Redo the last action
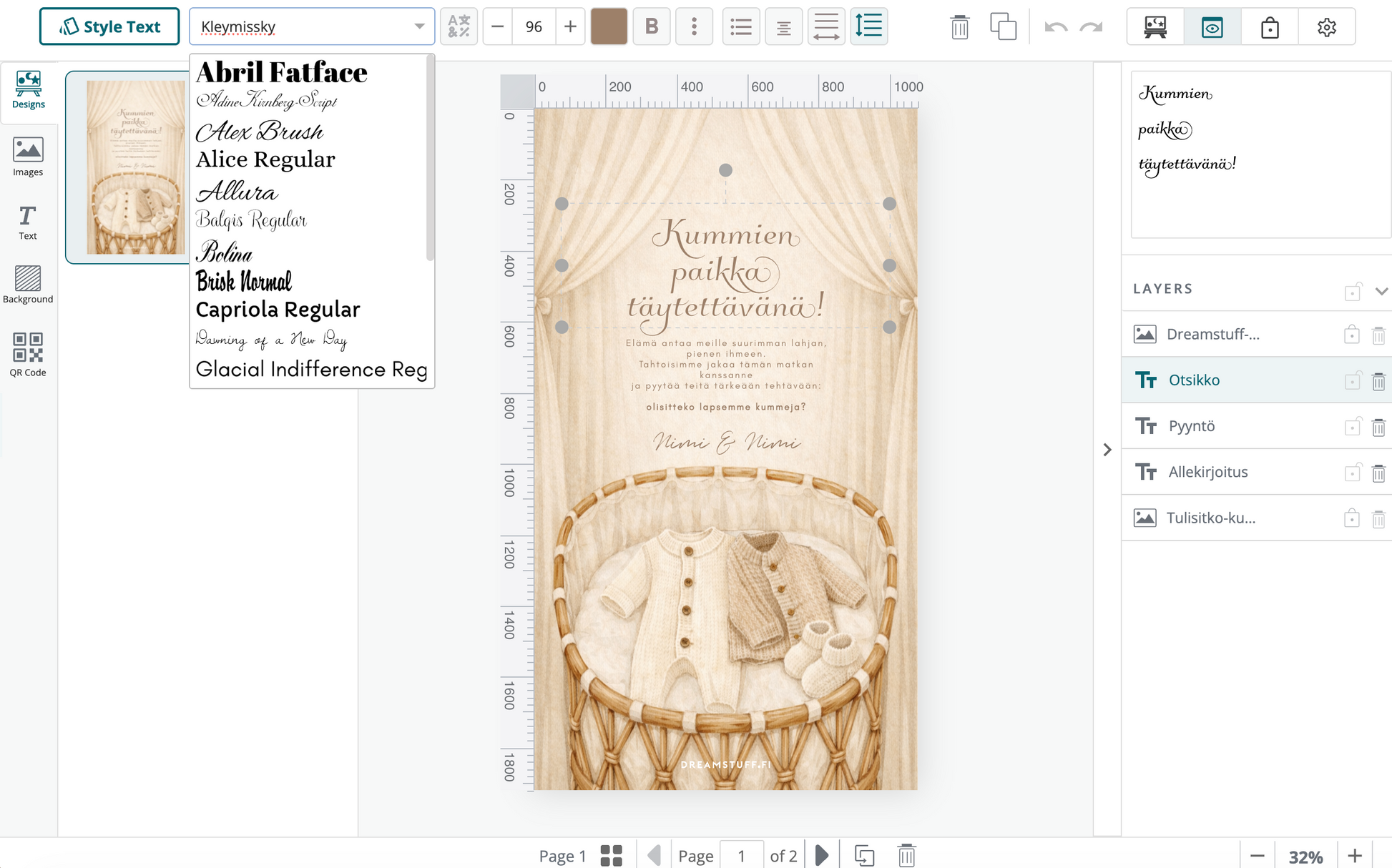 (x=1092, y=27)
